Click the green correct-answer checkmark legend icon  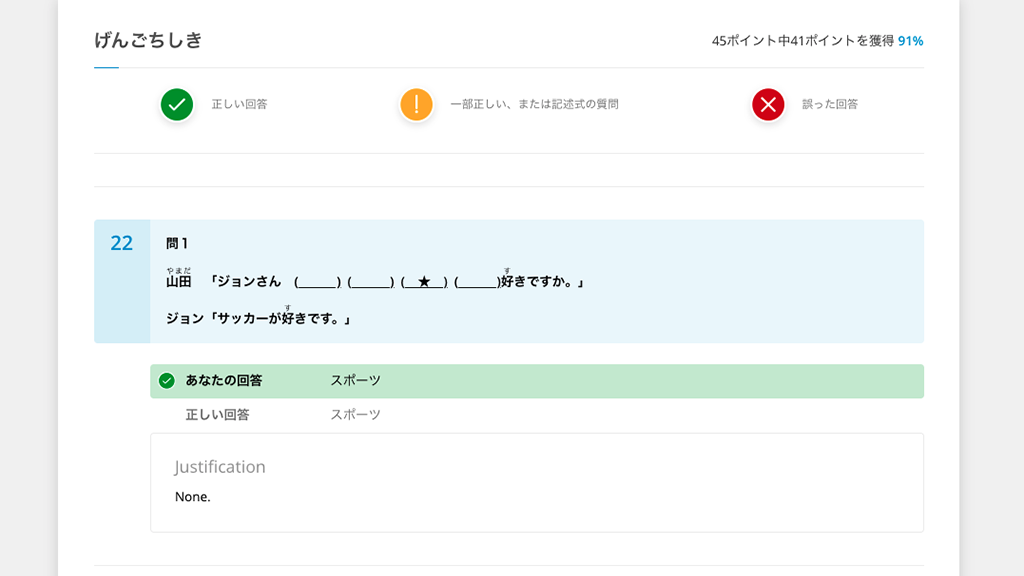177,104
